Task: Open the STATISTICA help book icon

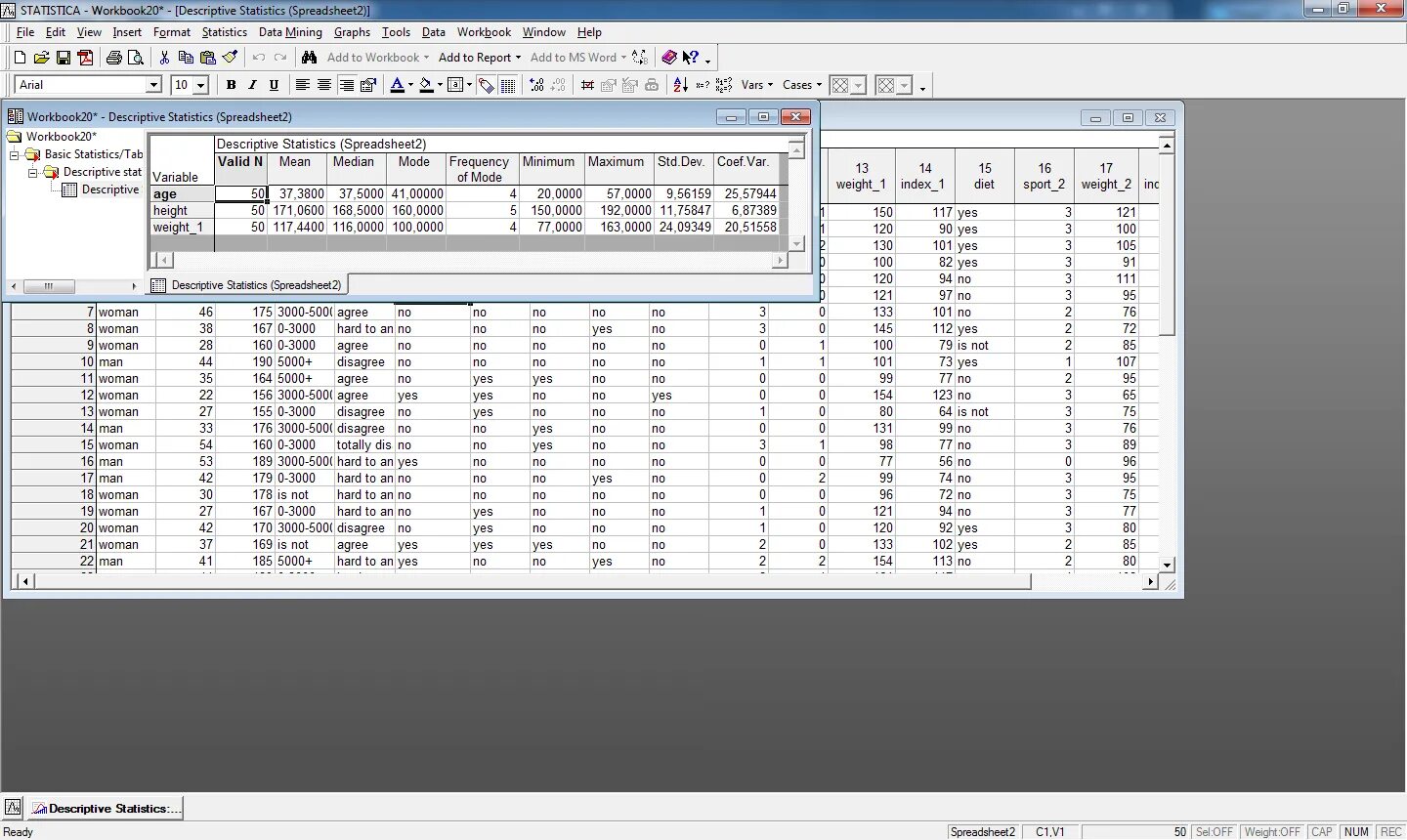Action: pos(669,58)
